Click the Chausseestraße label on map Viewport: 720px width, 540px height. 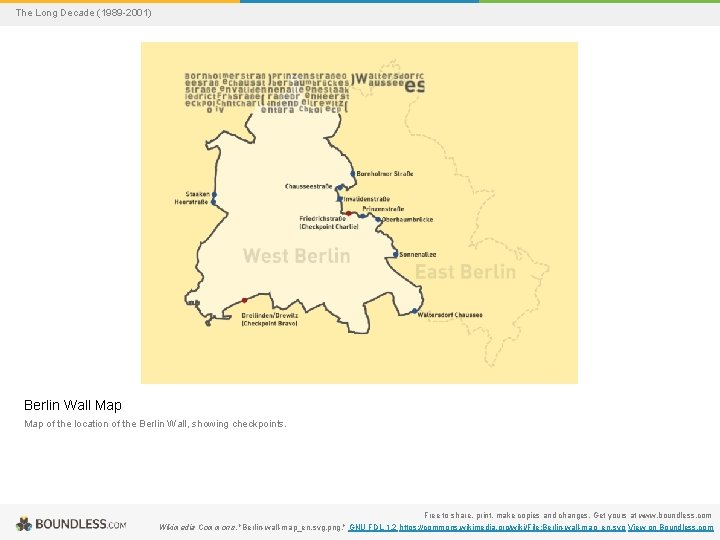click(x=309, y=186)
